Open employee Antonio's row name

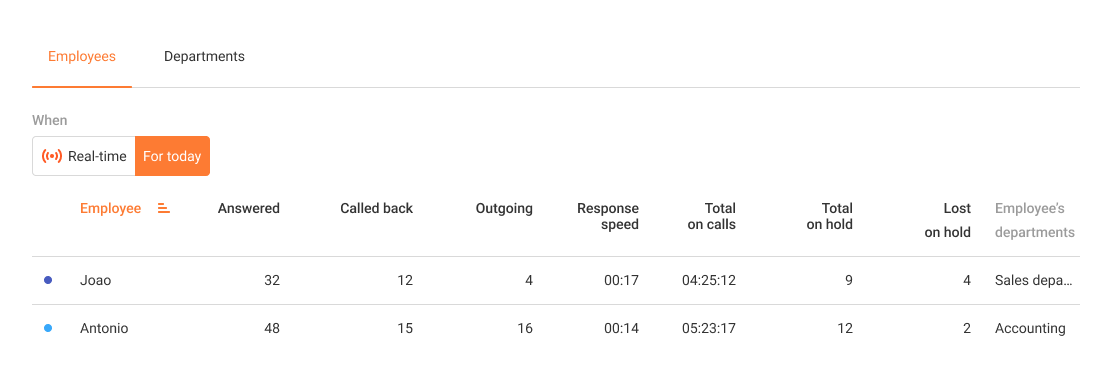104,329
